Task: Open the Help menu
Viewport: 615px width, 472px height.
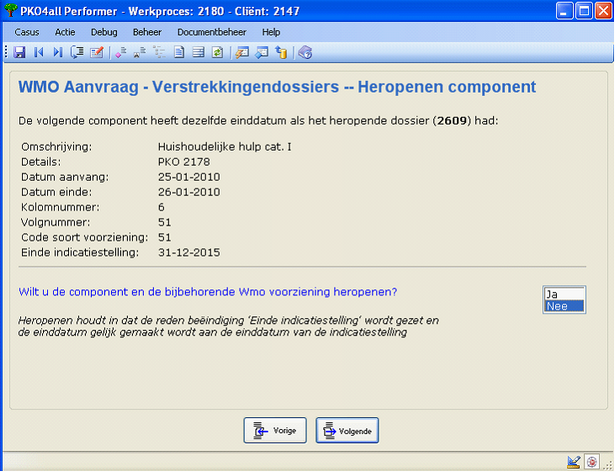Action: 271,32
